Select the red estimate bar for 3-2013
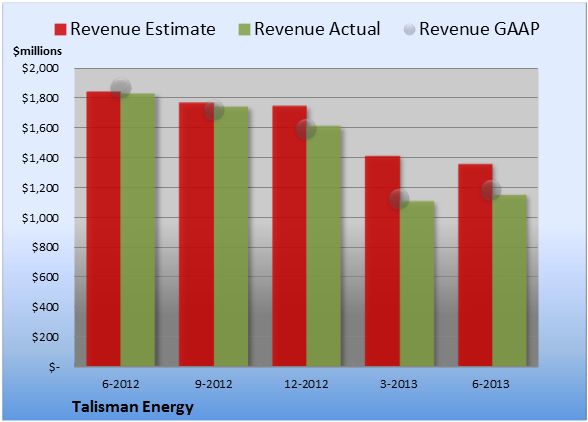 (x=382, y=261)
